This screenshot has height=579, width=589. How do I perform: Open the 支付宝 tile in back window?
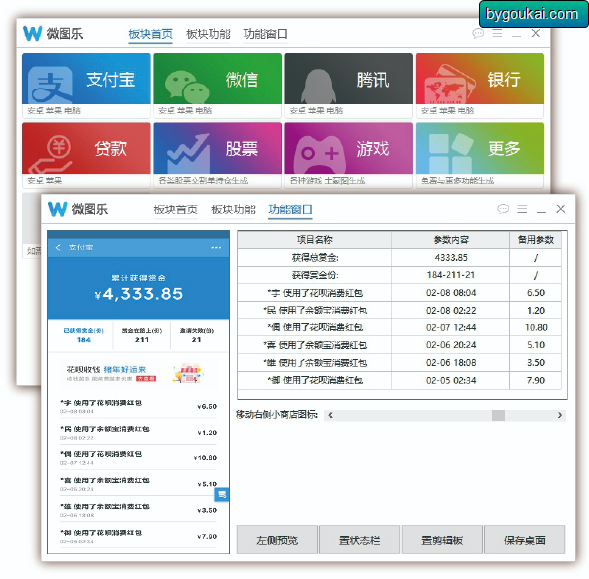tap(86, 85)
